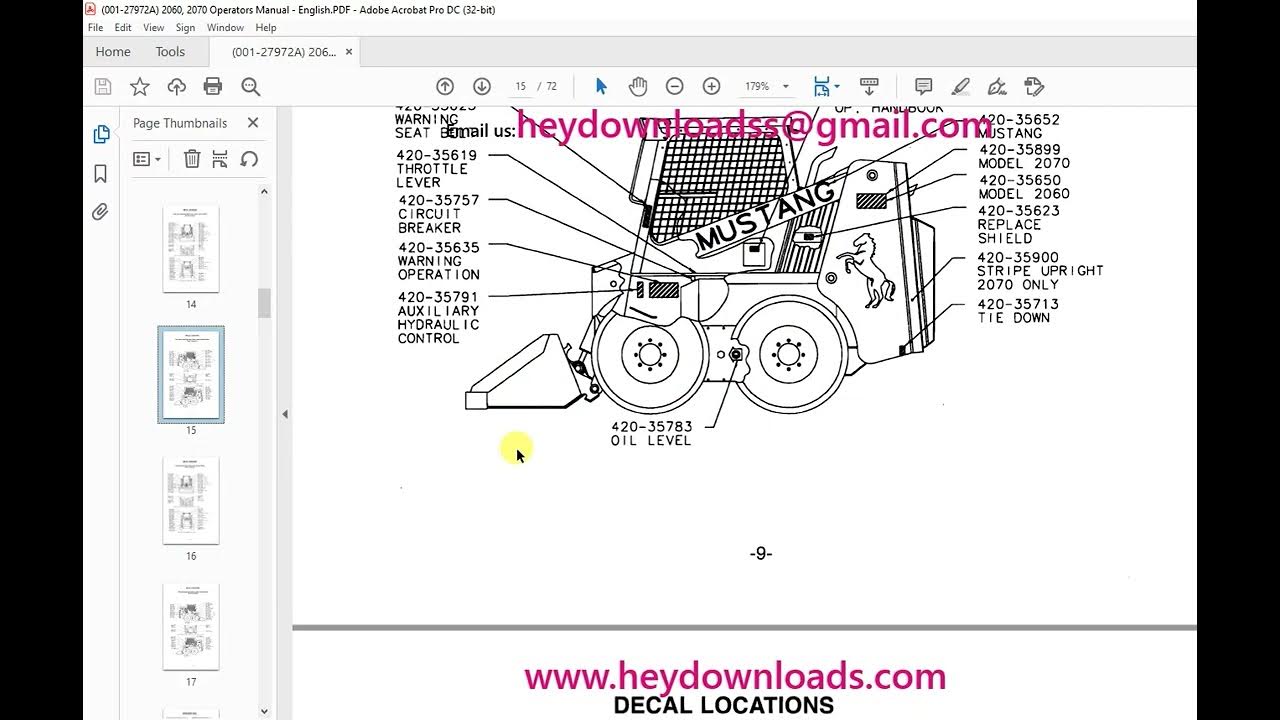Viewport: 1280px width, 720px height.
Task: Select page 14 thumbnail
Action: click(191, 249)
